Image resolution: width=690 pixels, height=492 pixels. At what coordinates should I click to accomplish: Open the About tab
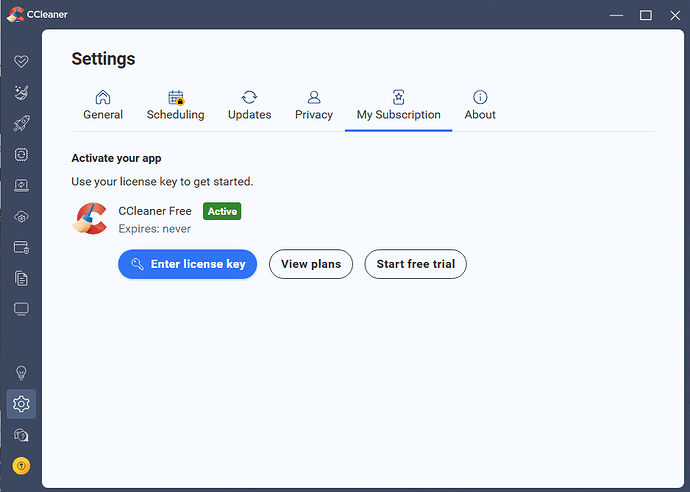pos(480,106)
